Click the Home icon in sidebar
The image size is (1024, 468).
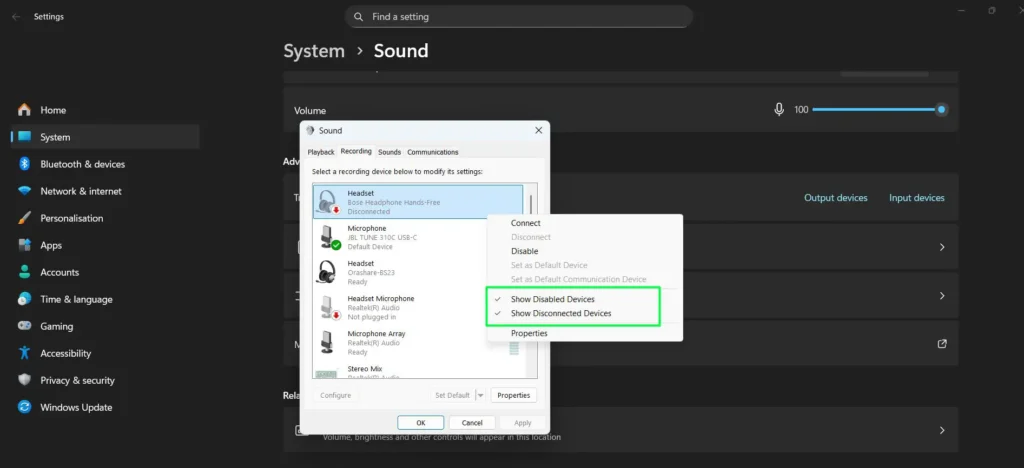[x=24, y=110]
